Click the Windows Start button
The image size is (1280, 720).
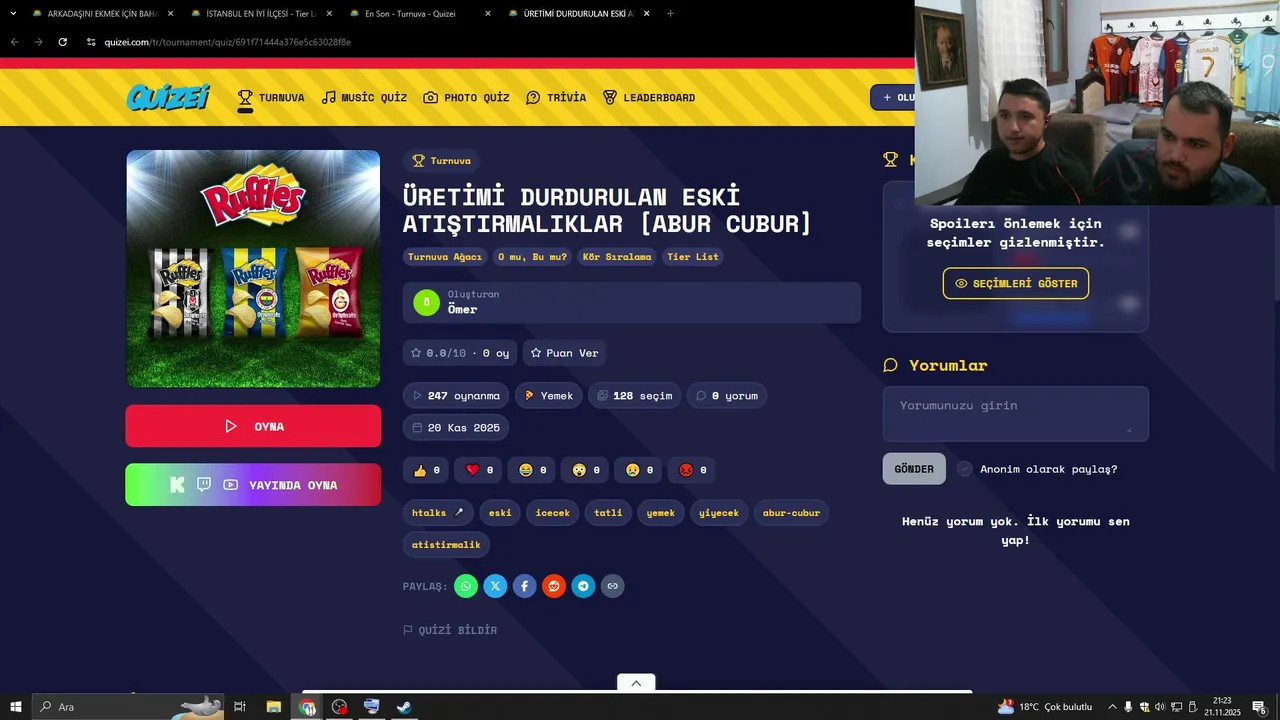click(16, 707)
